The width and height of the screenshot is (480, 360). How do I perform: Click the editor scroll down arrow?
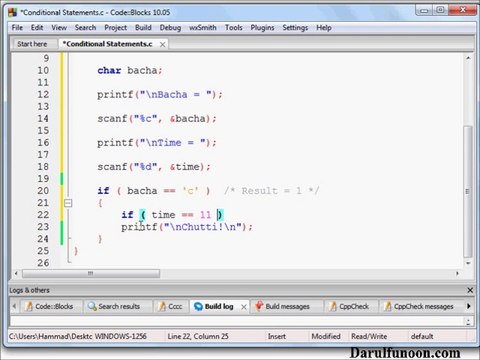tap(468, 263)
